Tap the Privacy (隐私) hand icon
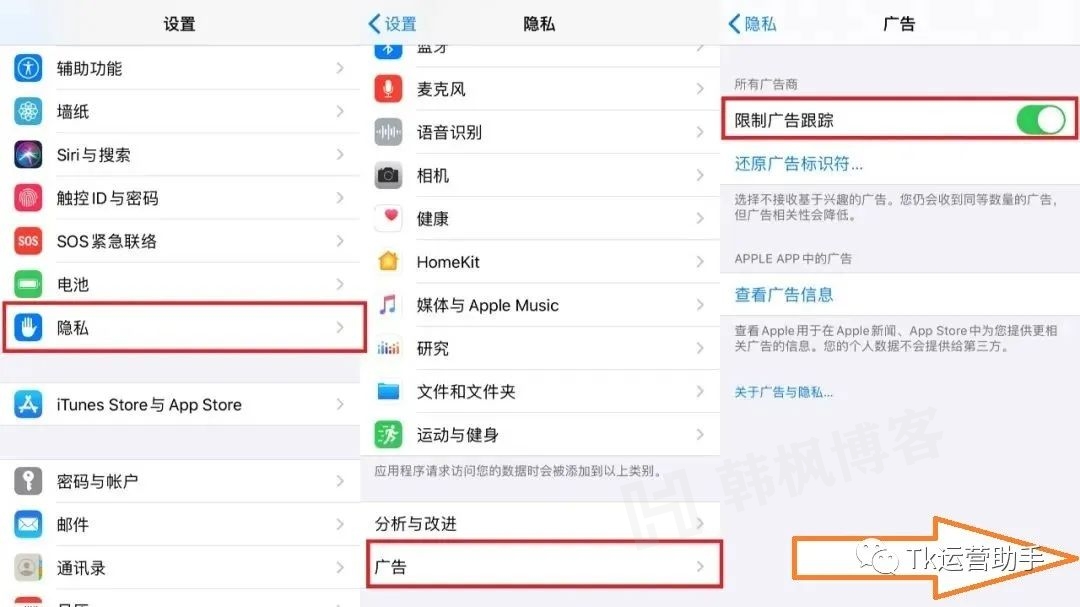The height and width of the screenshot is (607, 1080). coord(27,327)
